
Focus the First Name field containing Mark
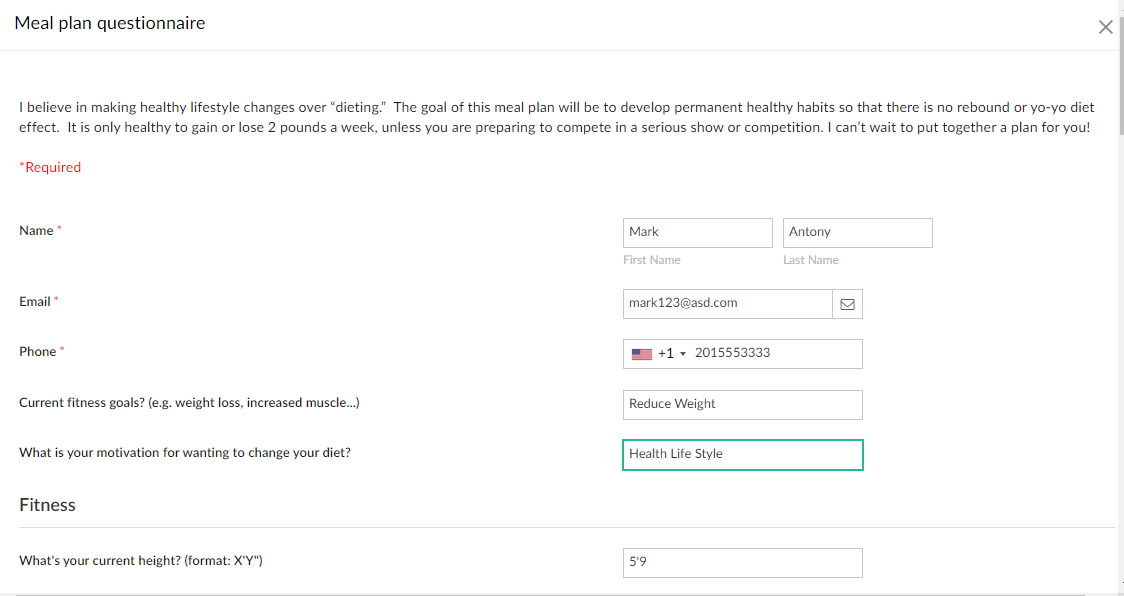click(x=697, y=232)
